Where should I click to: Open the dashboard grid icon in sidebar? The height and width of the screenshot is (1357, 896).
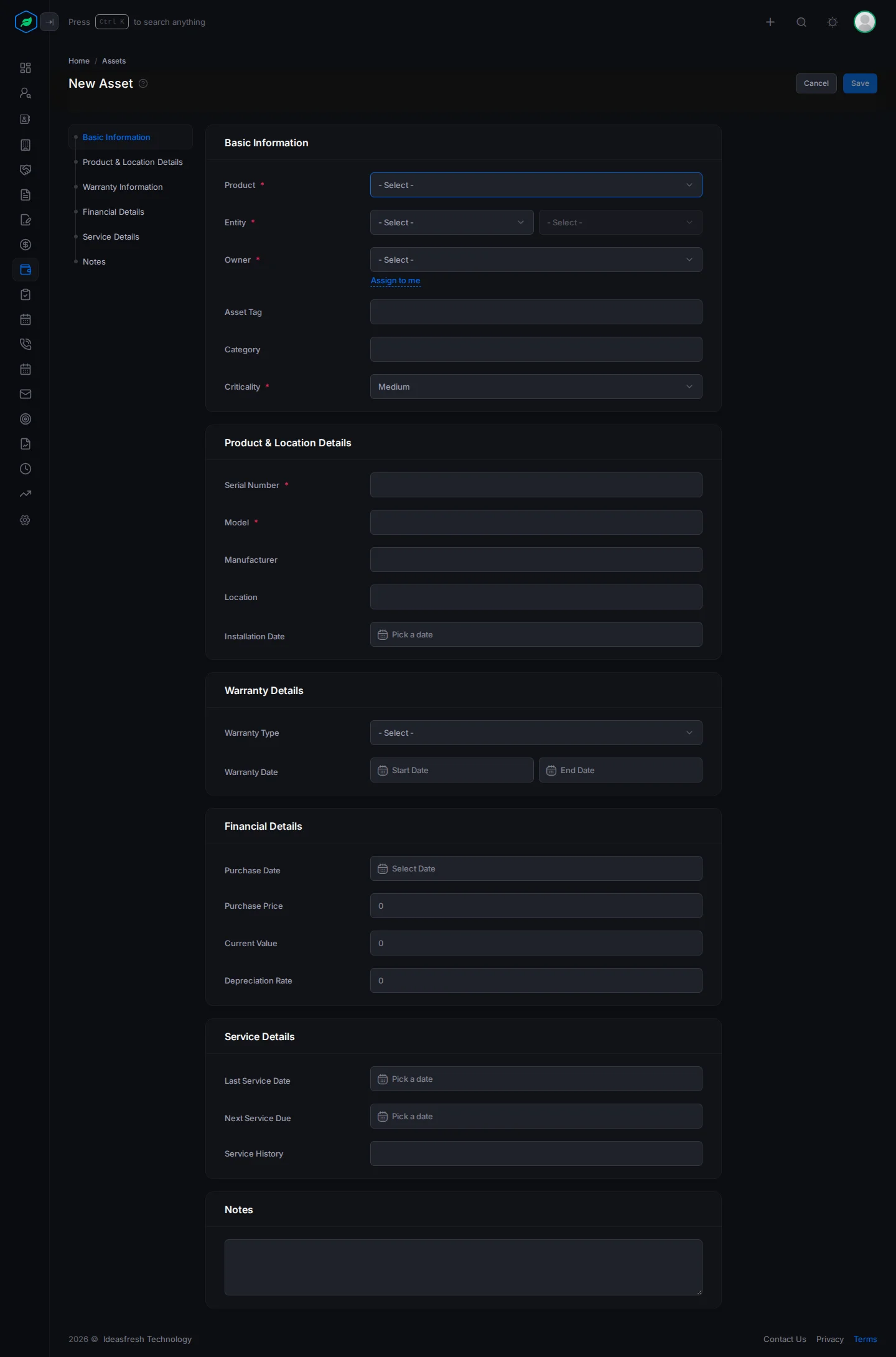pyautogui.click(x=26, y=68)
